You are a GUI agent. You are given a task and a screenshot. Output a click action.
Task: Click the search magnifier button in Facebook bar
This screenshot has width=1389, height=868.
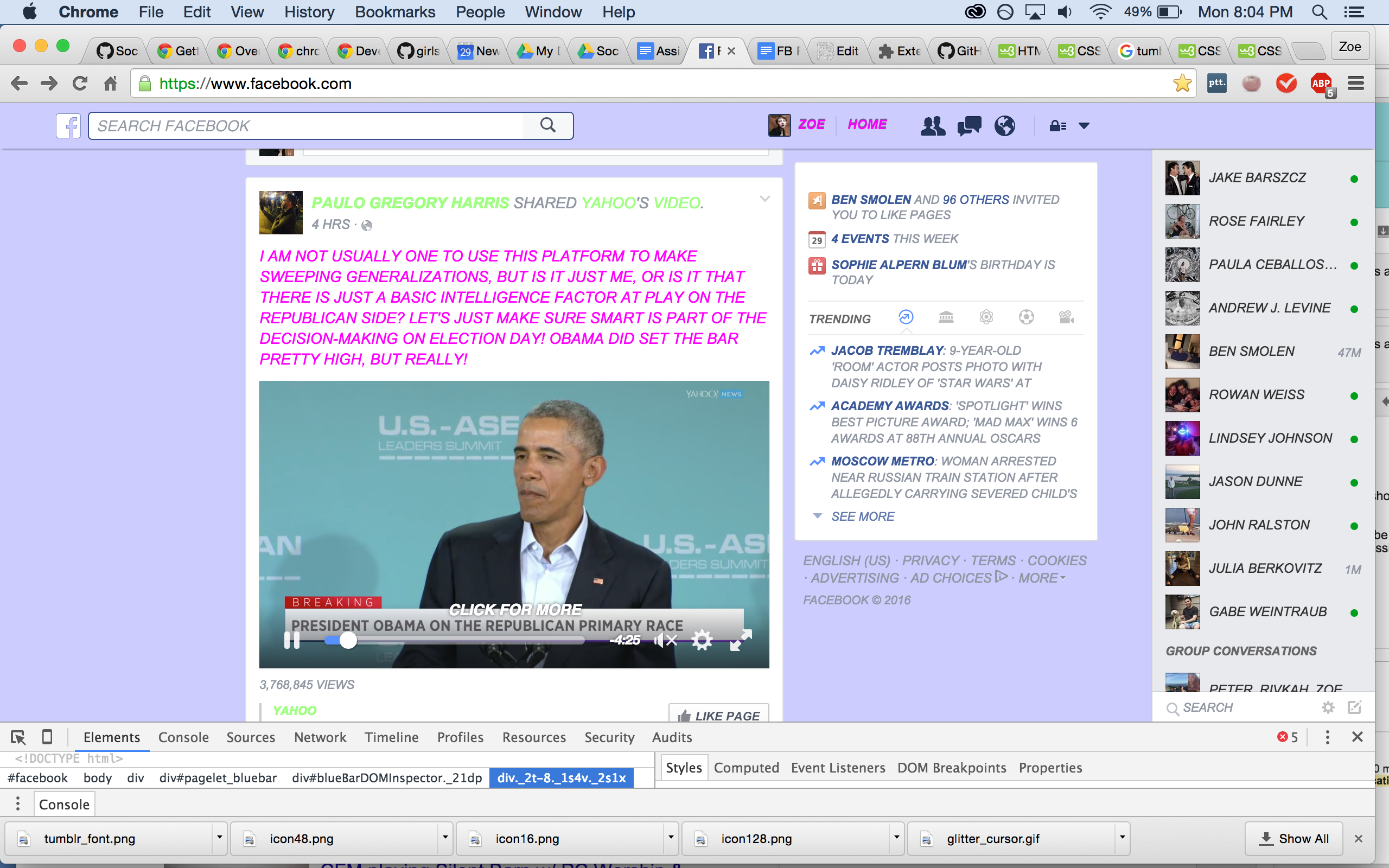tap(548, 125)
